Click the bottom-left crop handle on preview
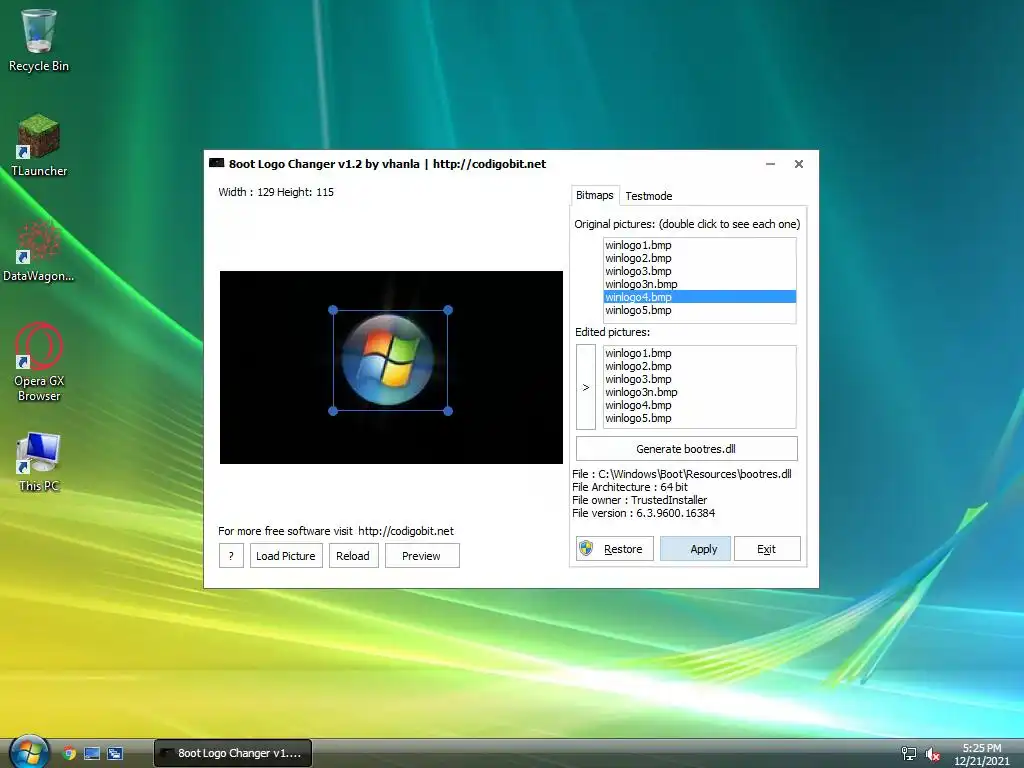The image size is (1024, 768). 333,411
